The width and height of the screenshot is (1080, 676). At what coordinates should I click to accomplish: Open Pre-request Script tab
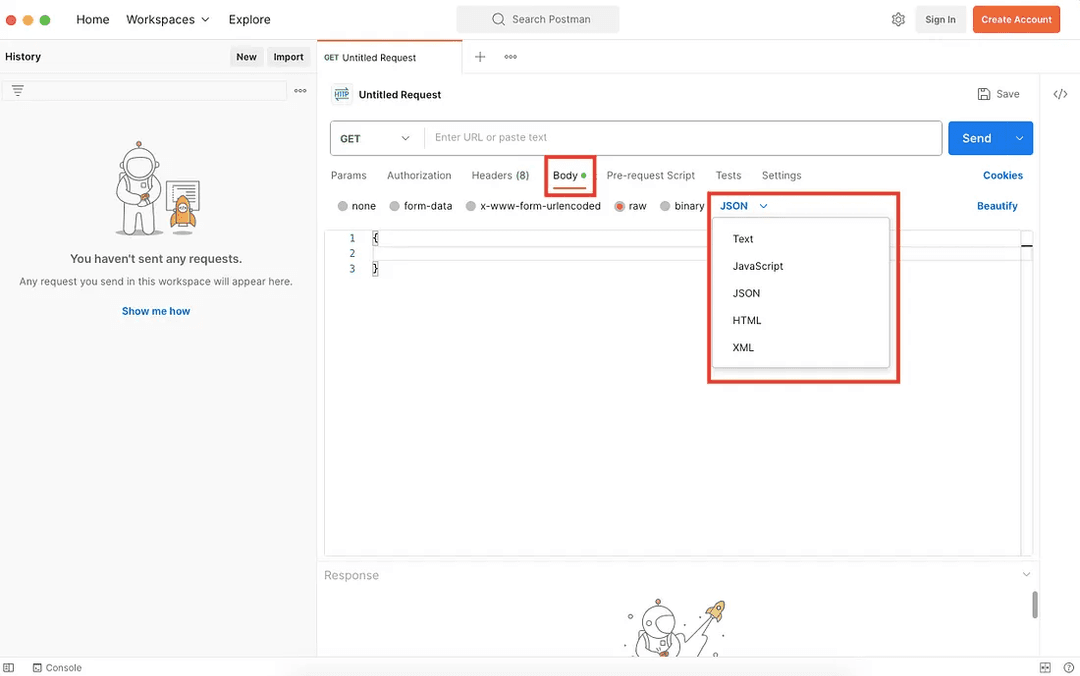(x=650, y=175)
